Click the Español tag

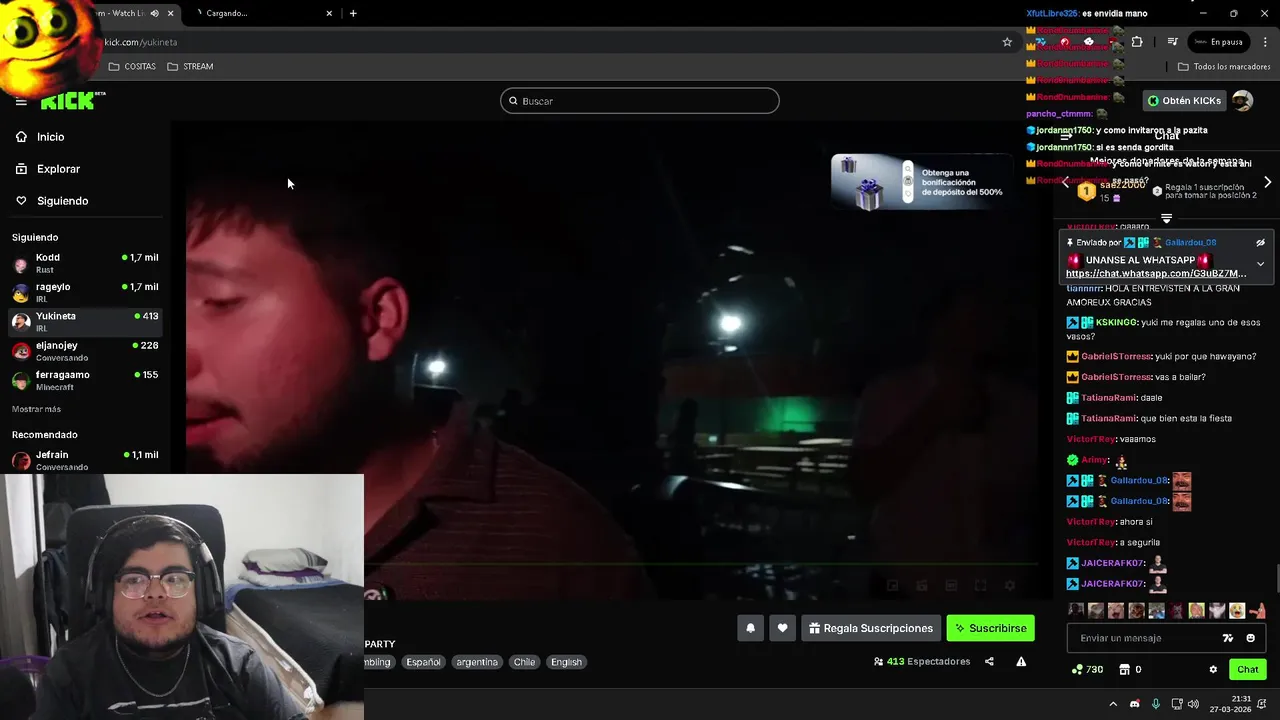[423, 662]
